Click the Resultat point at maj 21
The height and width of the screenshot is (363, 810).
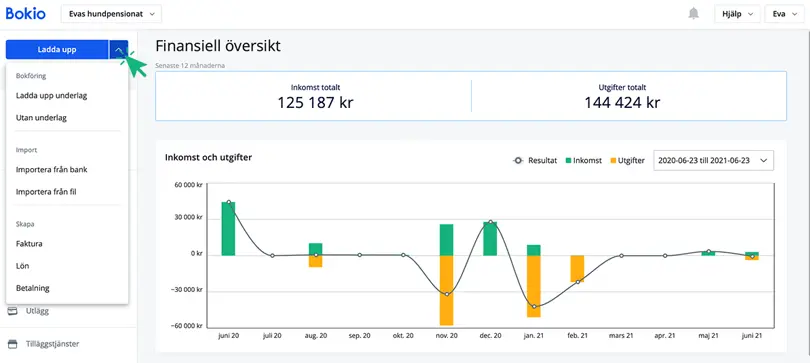[709, 251]
